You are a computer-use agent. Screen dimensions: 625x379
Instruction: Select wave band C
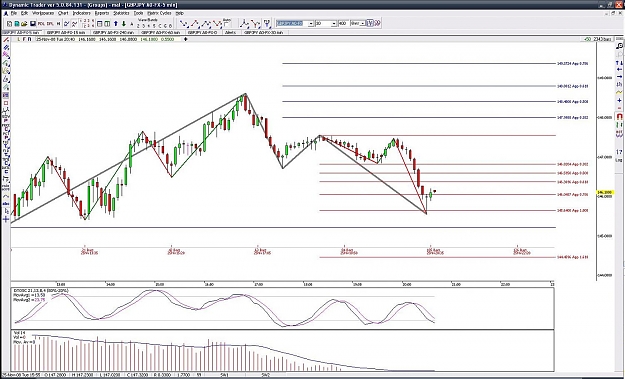click(159, 26)
